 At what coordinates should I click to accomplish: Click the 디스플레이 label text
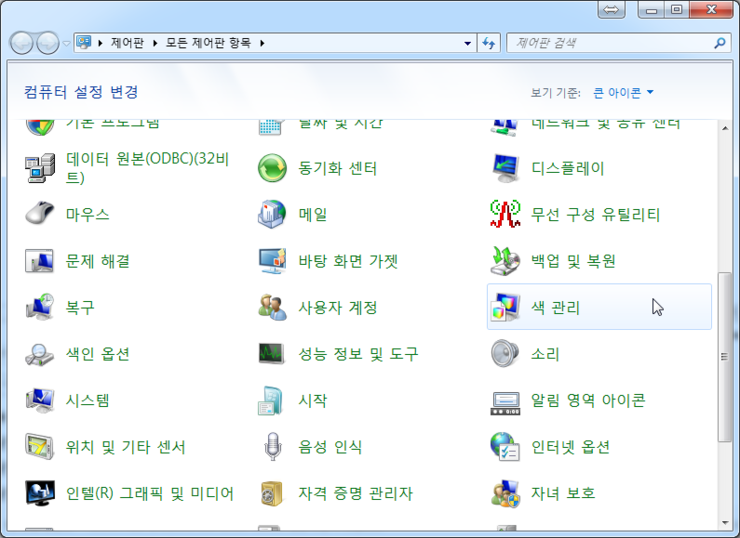(568, 168)
